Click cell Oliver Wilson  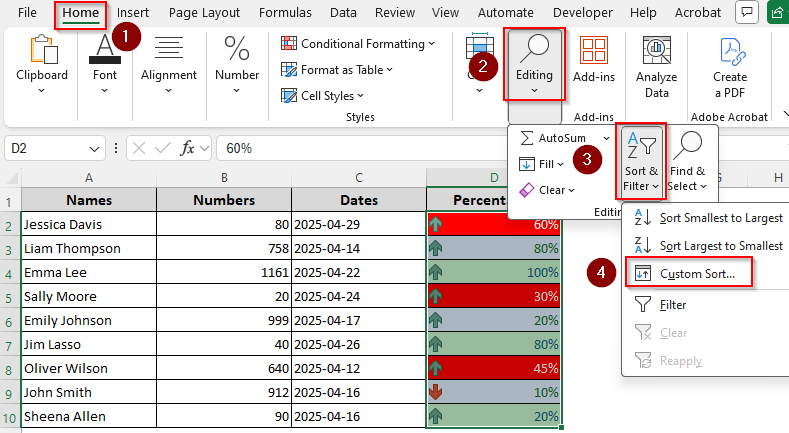point(89,368)
